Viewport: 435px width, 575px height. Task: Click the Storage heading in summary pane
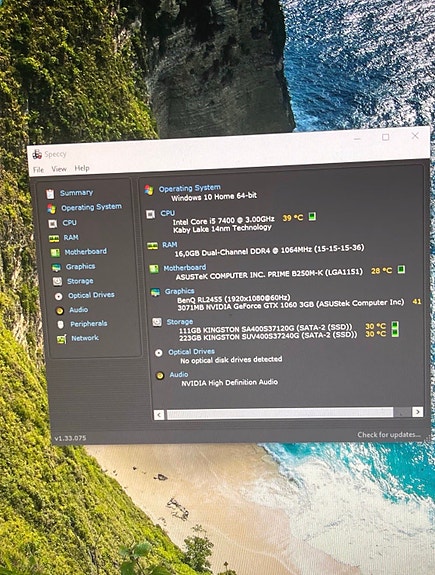coord(180,322)
